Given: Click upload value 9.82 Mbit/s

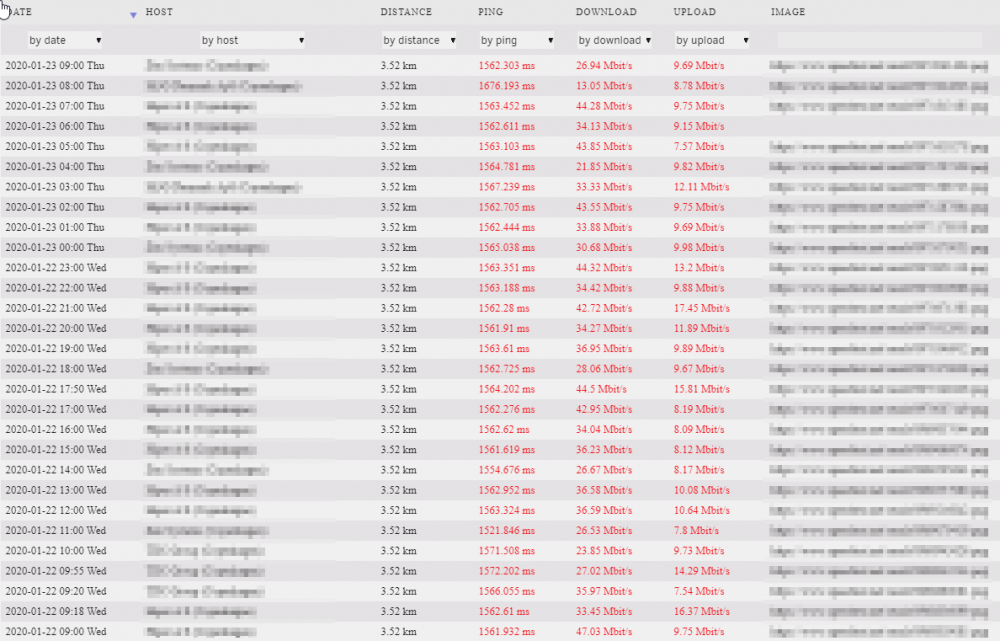Looking at the screenshot, I should [699, 166].
